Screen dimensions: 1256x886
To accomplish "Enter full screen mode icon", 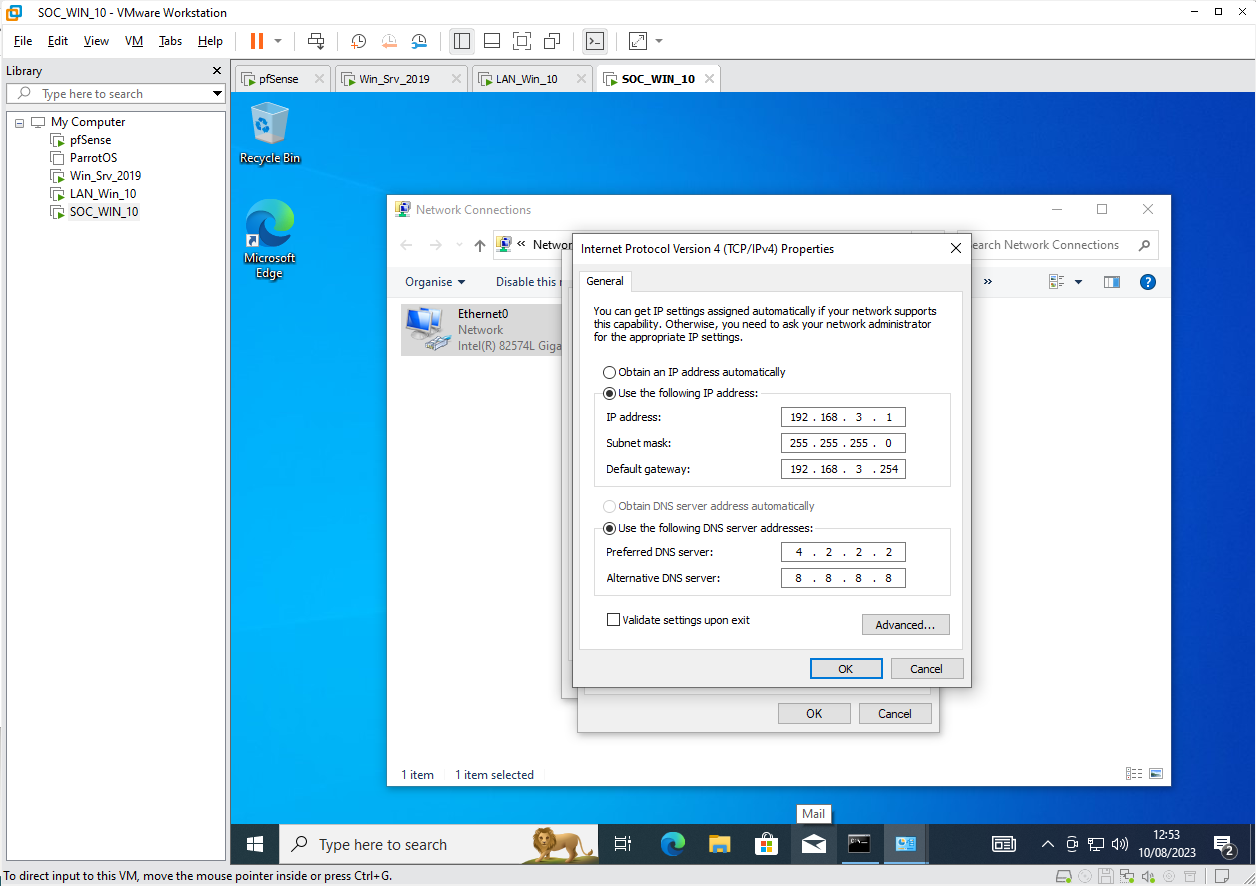I will point(521,41).
